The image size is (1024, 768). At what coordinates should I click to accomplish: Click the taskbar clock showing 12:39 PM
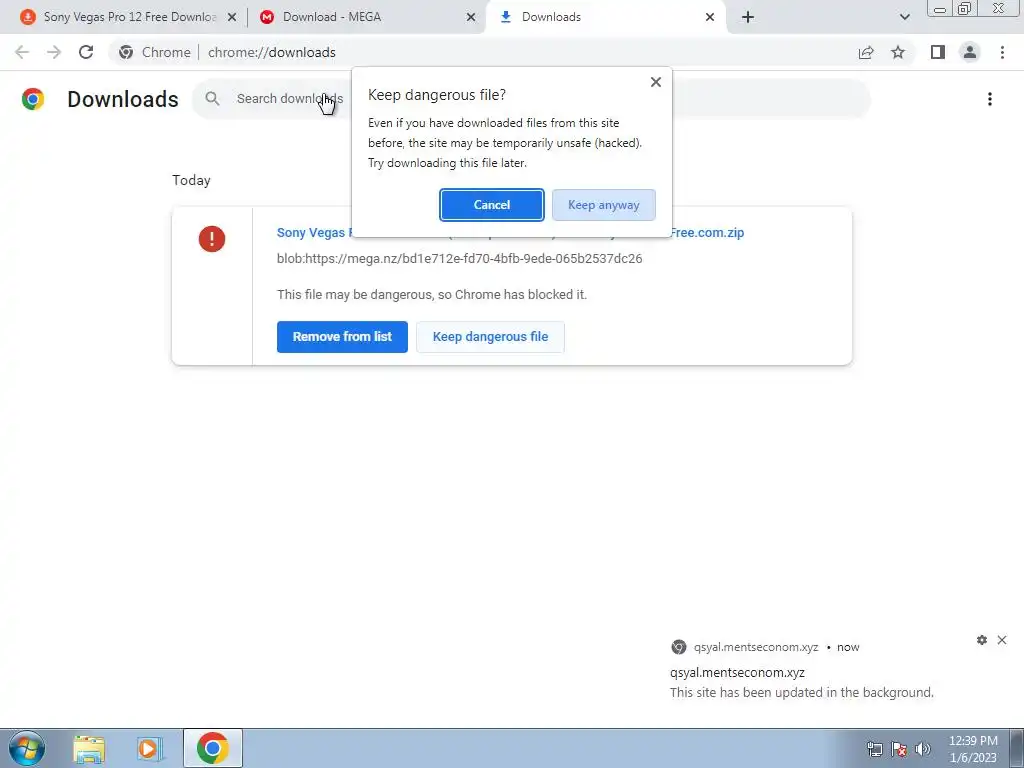pyautogui.click(x=973, y=749)
